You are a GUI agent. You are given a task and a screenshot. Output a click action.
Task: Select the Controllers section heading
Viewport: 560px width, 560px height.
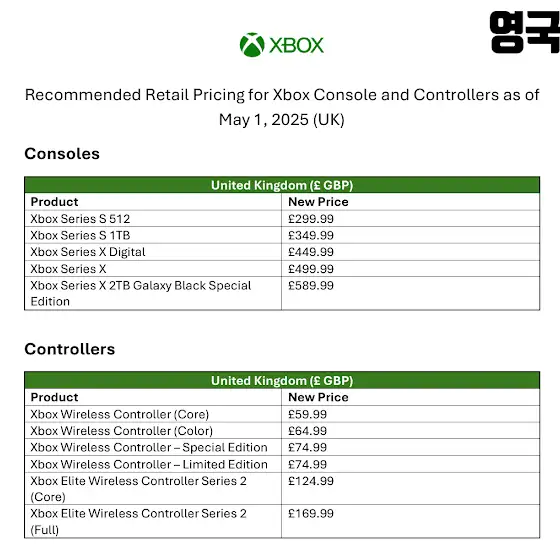[70, 349]
